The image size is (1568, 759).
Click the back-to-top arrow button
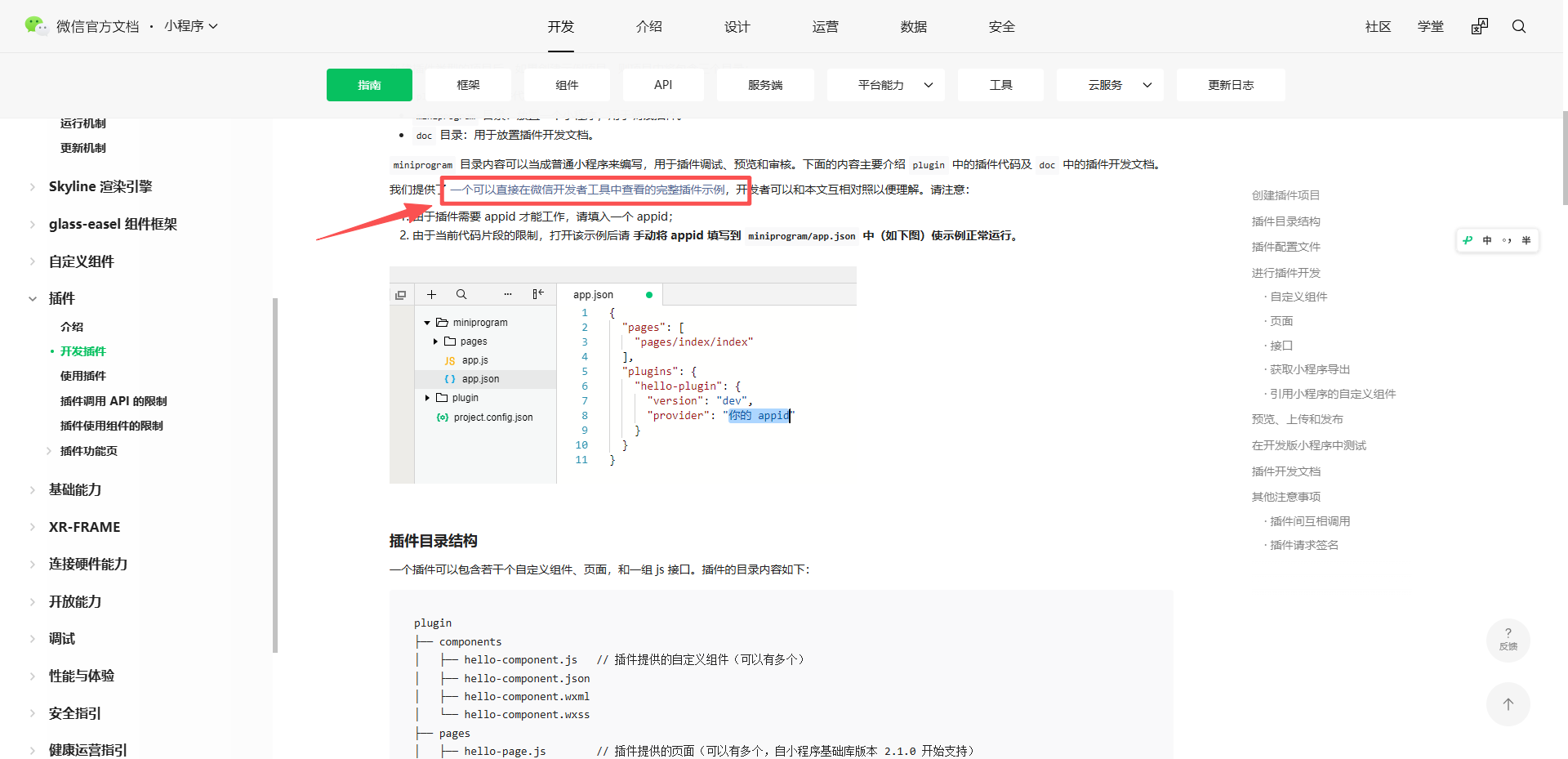[1508, 704]
